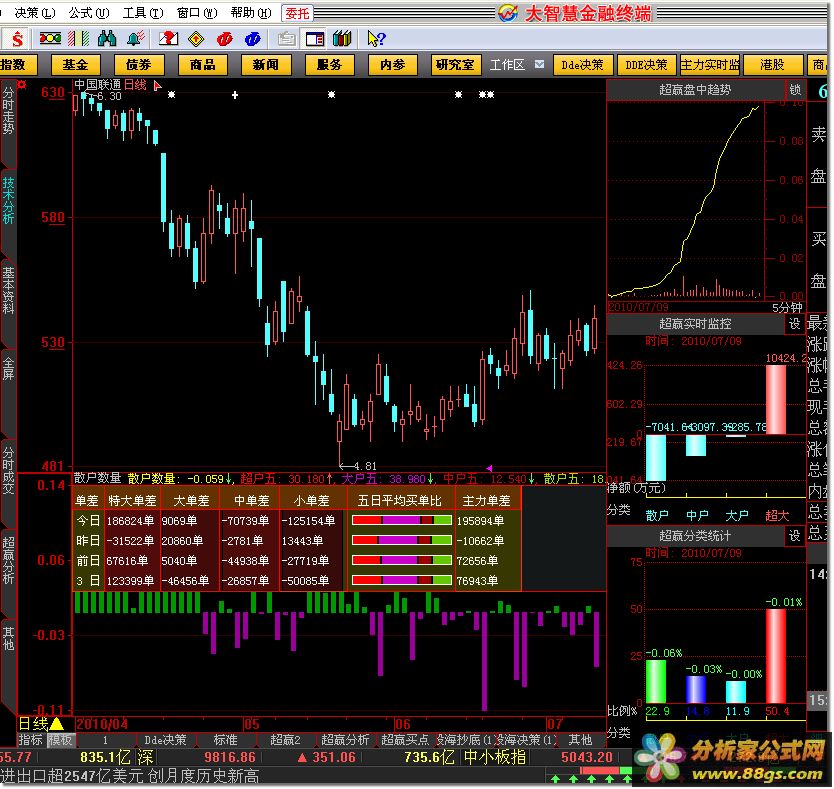The width and height of the screenshot is (834, 789).
Task: Click the red flag arrow beside 日线
Action: coord(157,85)
